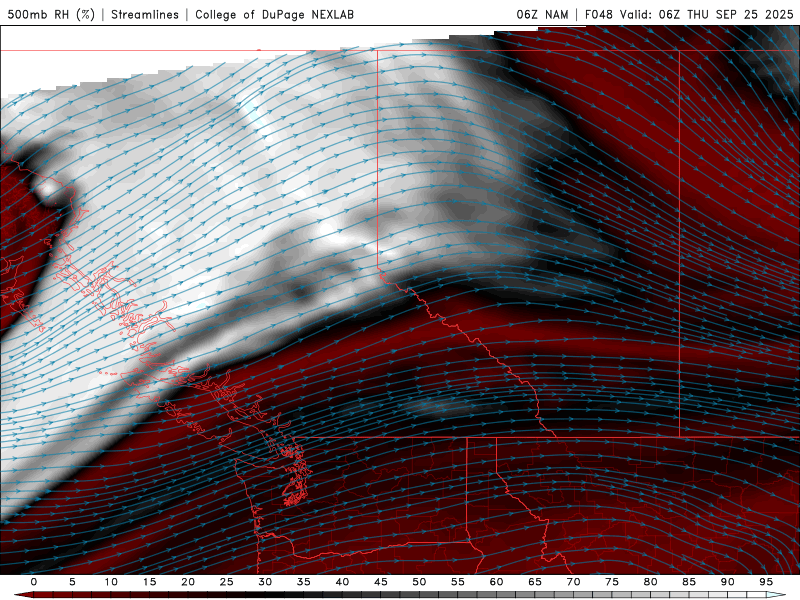This screenshot has height=600, width=800.
Task: Click "College of DuPage NEXLAB" header text
Action: click(x=274, y=14)
